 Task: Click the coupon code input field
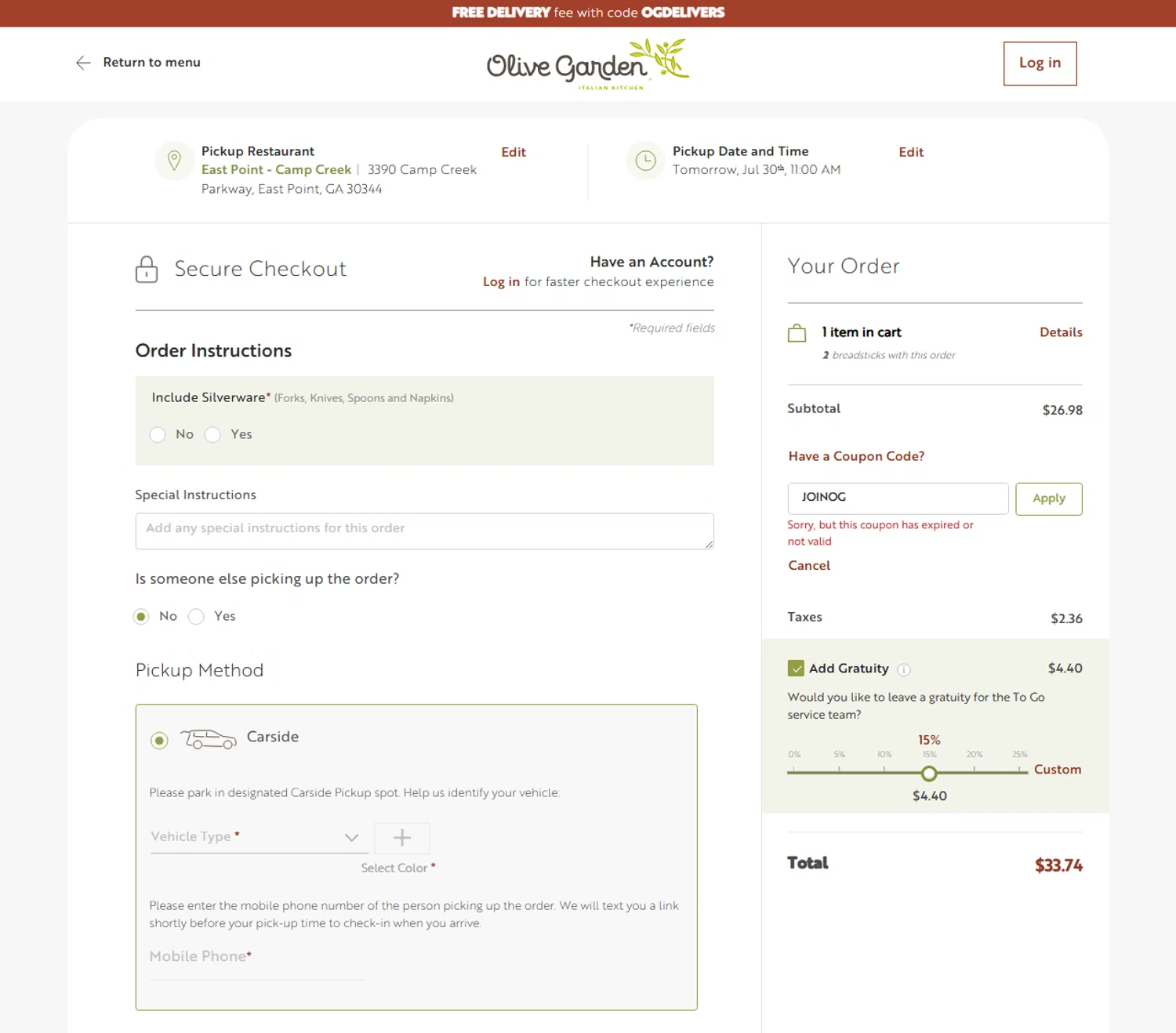[898, 498]
